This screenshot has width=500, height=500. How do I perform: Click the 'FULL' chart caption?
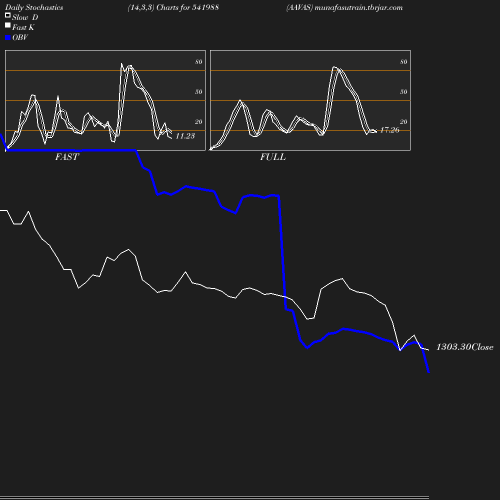point(273,157)
